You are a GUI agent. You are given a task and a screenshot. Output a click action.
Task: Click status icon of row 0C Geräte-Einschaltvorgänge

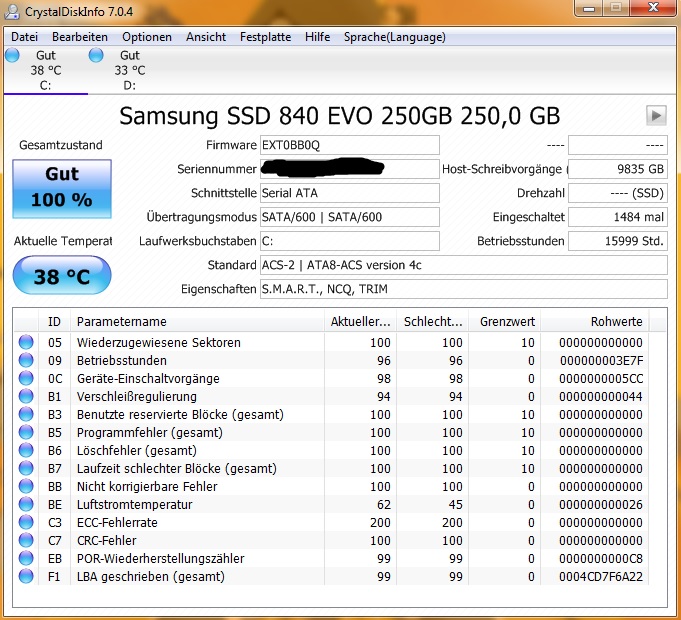[26, 378]
